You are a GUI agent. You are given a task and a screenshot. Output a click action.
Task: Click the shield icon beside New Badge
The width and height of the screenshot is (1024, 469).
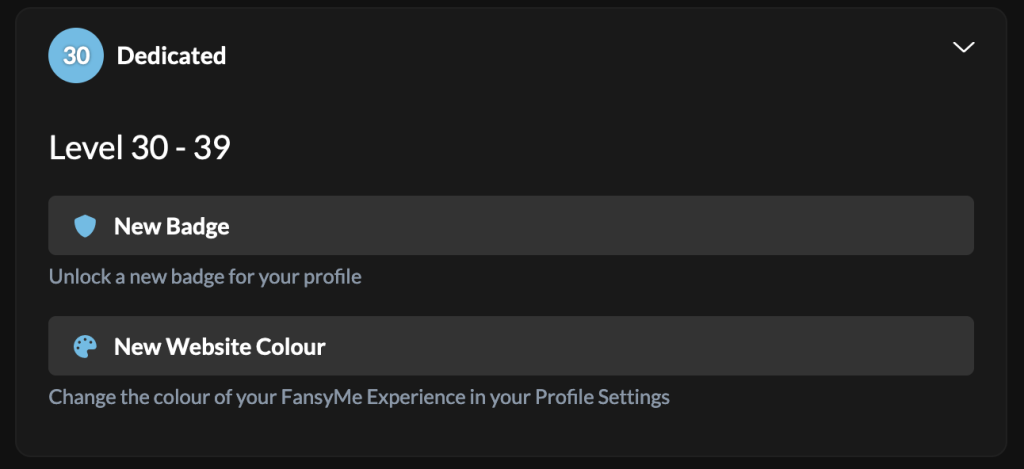(x=85, y=226)
